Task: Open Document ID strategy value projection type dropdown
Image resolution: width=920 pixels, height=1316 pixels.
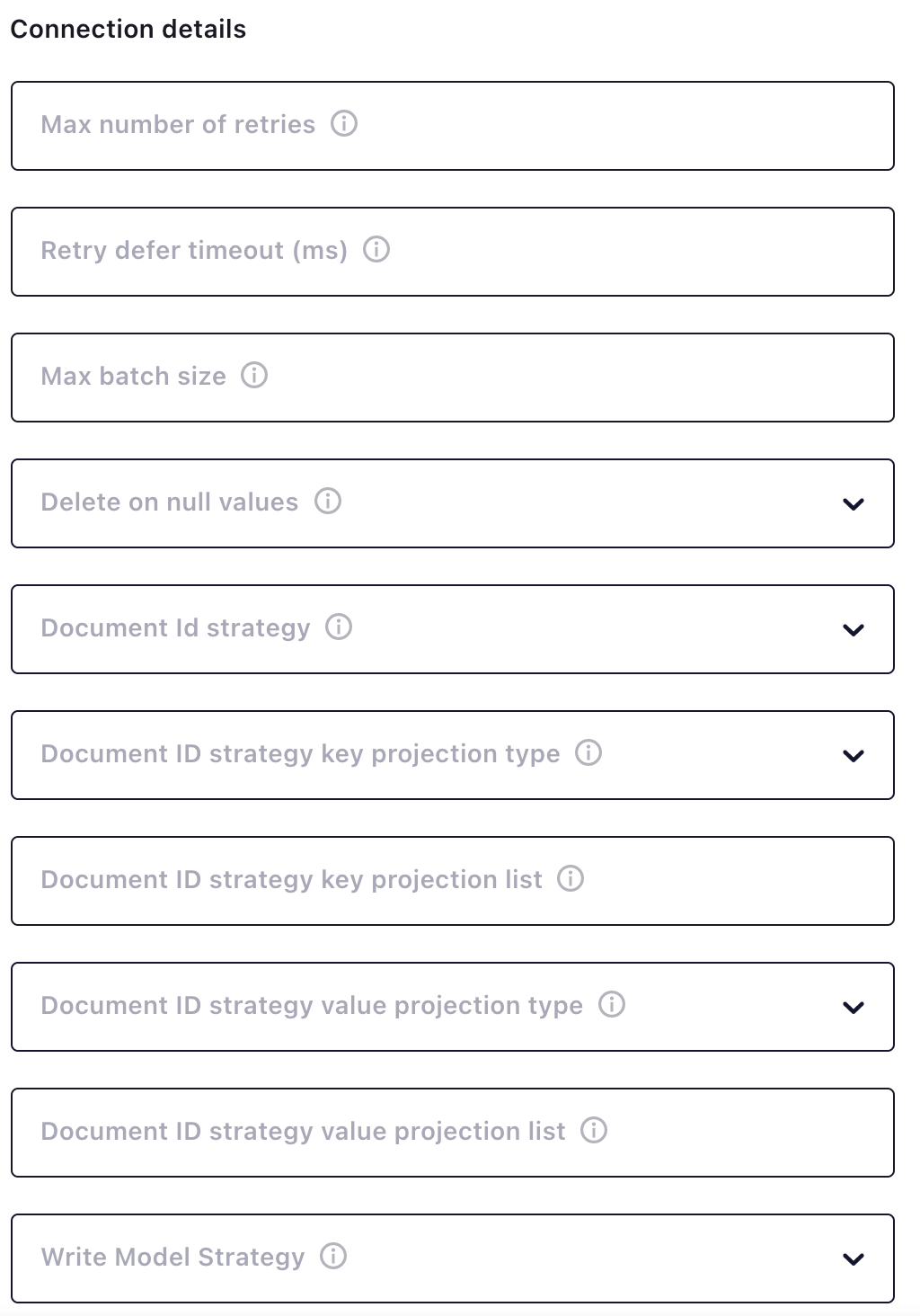Action: (x=854, y=1007)
